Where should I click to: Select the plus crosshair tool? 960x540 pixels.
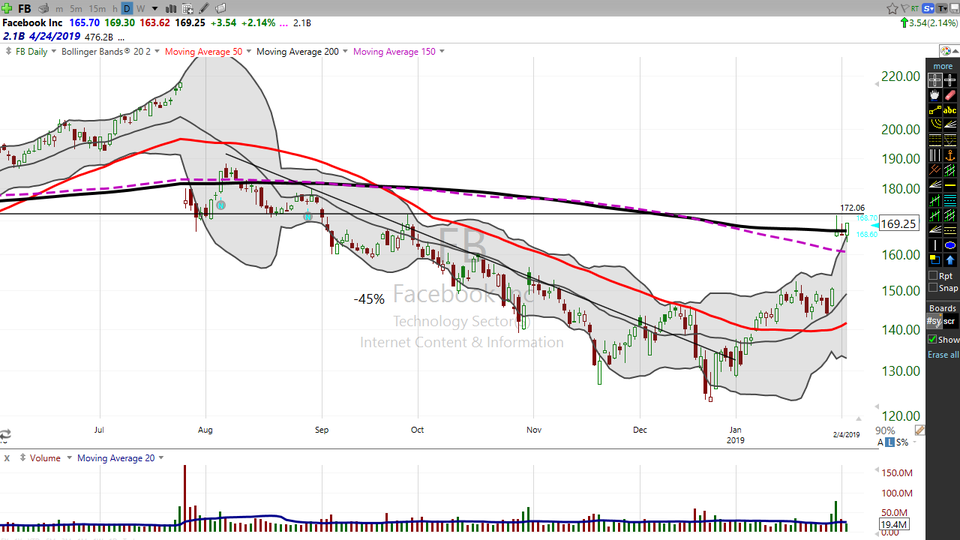950,80
